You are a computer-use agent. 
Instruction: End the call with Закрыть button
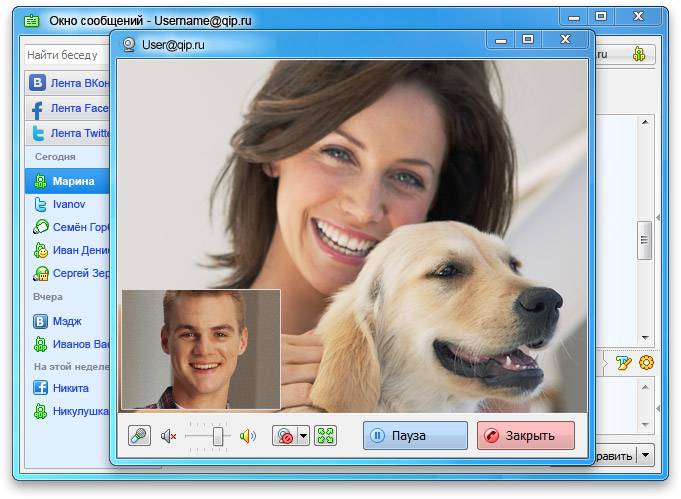526,435
